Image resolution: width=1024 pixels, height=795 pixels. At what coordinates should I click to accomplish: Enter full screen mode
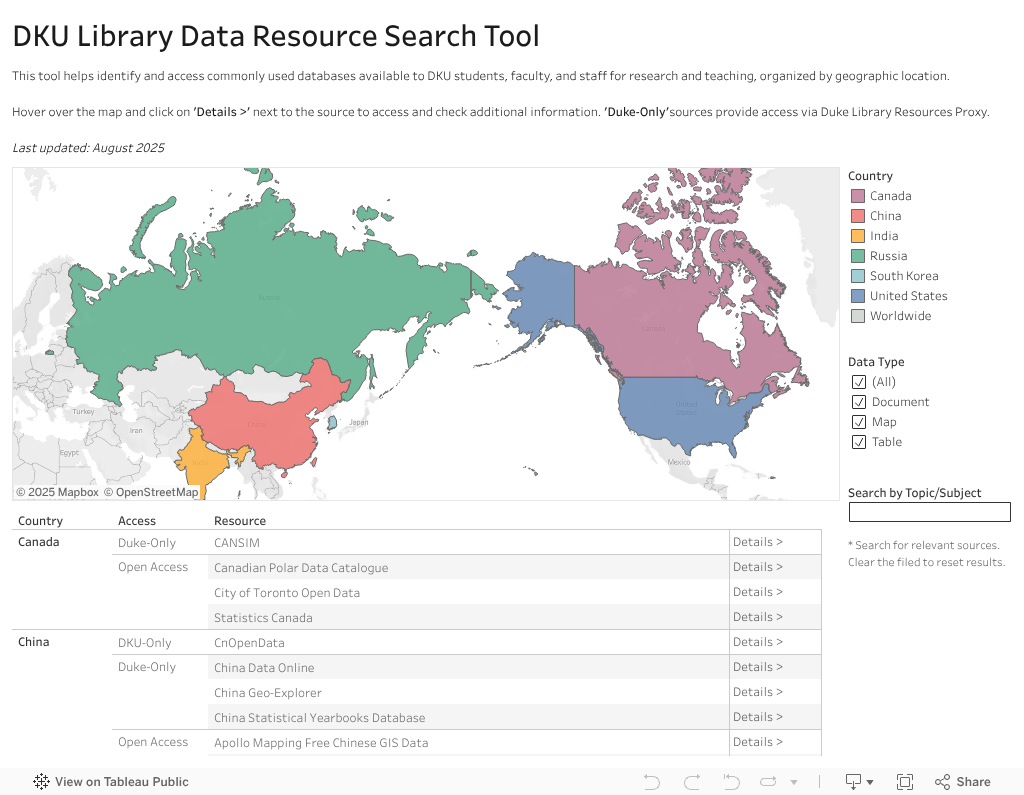905,782
